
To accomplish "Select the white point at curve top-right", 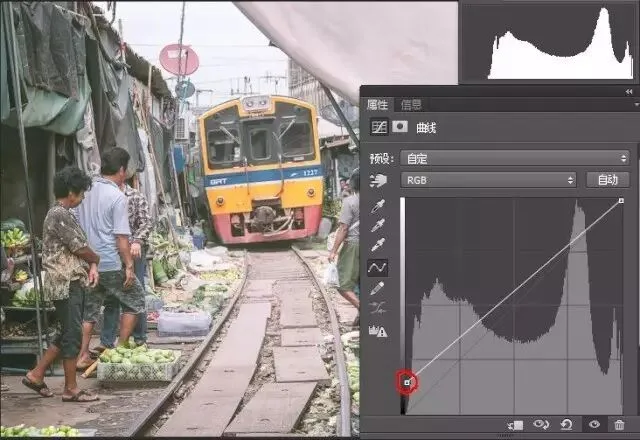I will [621, 200].
